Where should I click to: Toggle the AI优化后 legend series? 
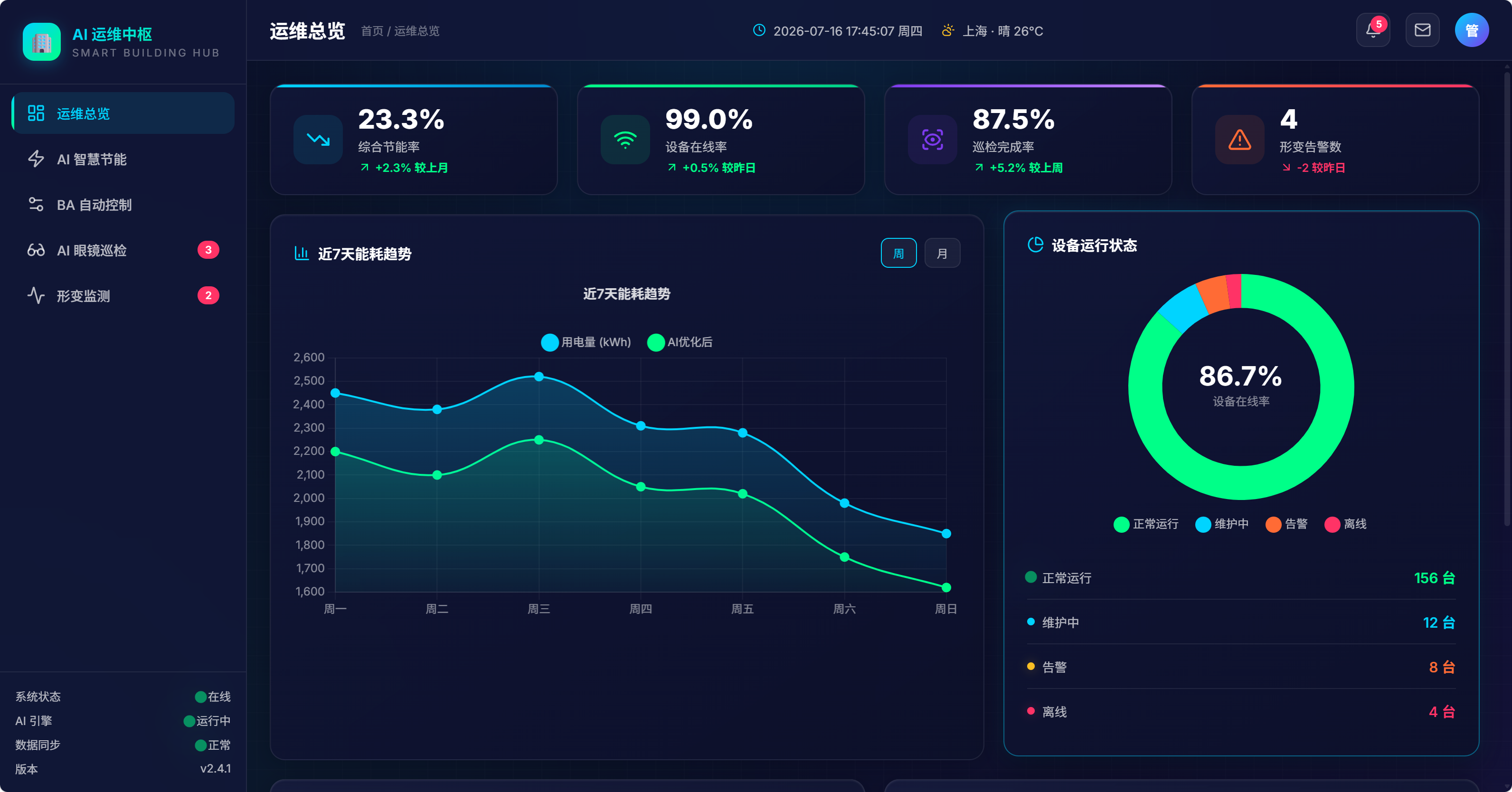click(680, 342)
